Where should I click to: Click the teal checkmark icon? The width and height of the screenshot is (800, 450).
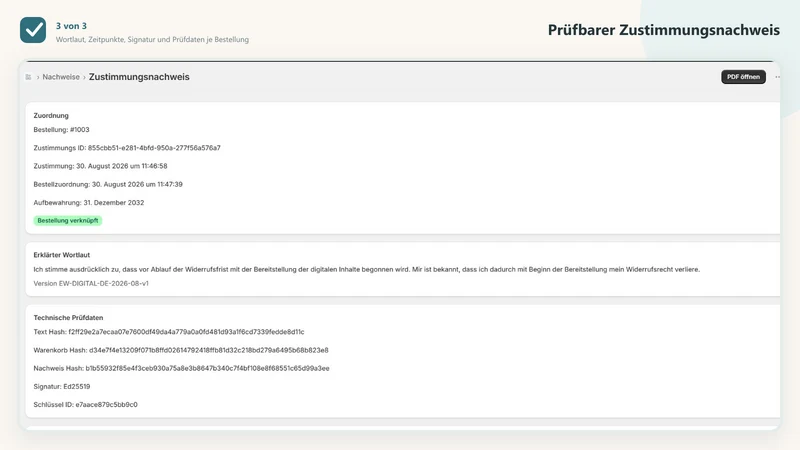click(33, 30)
